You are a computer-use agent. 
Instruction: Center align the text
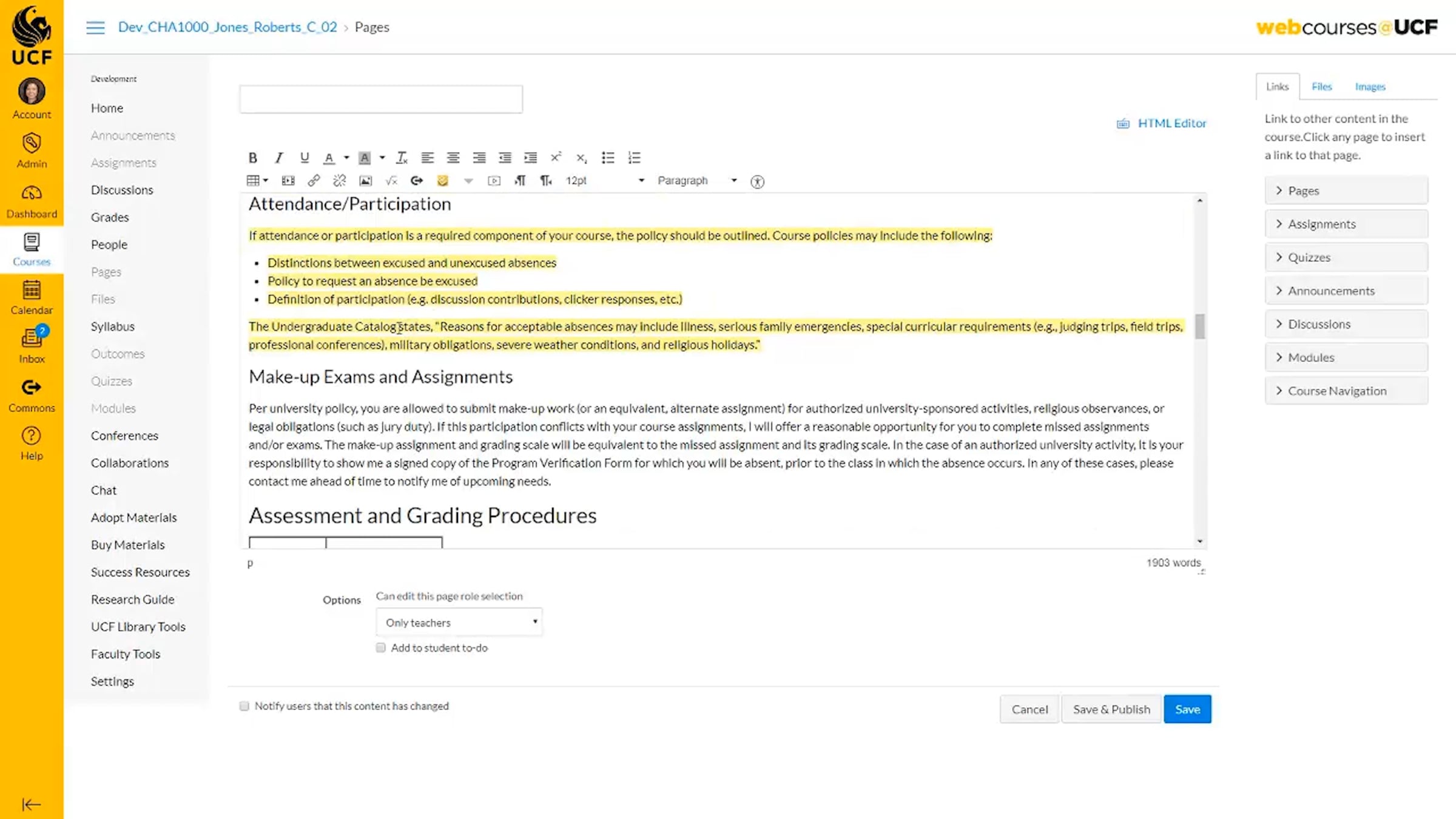pyautogui.click(x=453, y=158)
